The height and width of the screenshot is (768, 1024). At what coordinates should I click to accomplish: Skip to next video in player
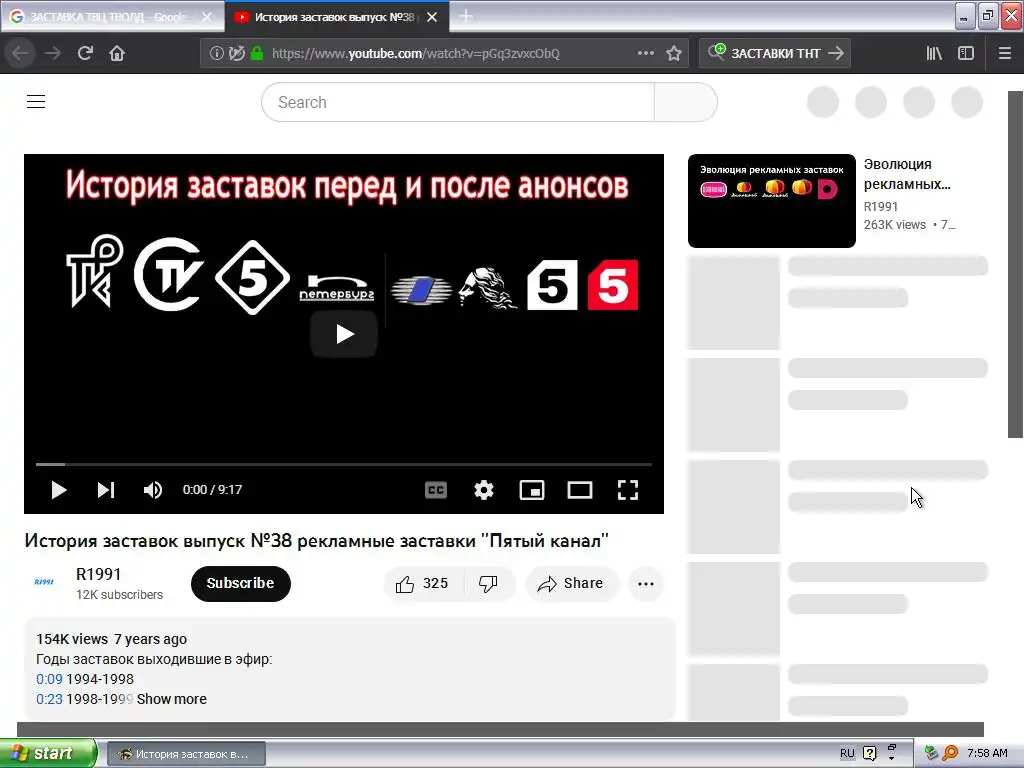[106, 490]
